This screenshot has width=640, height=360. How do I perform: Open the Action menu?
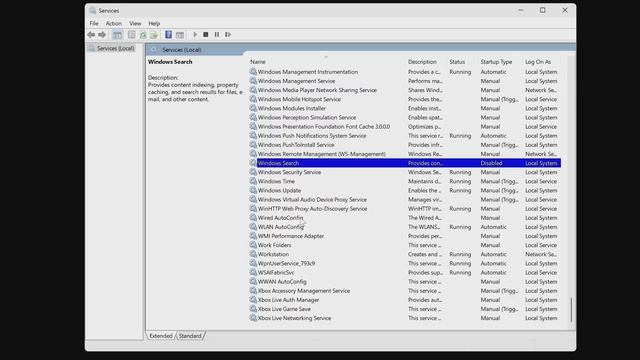click(113, 23)
